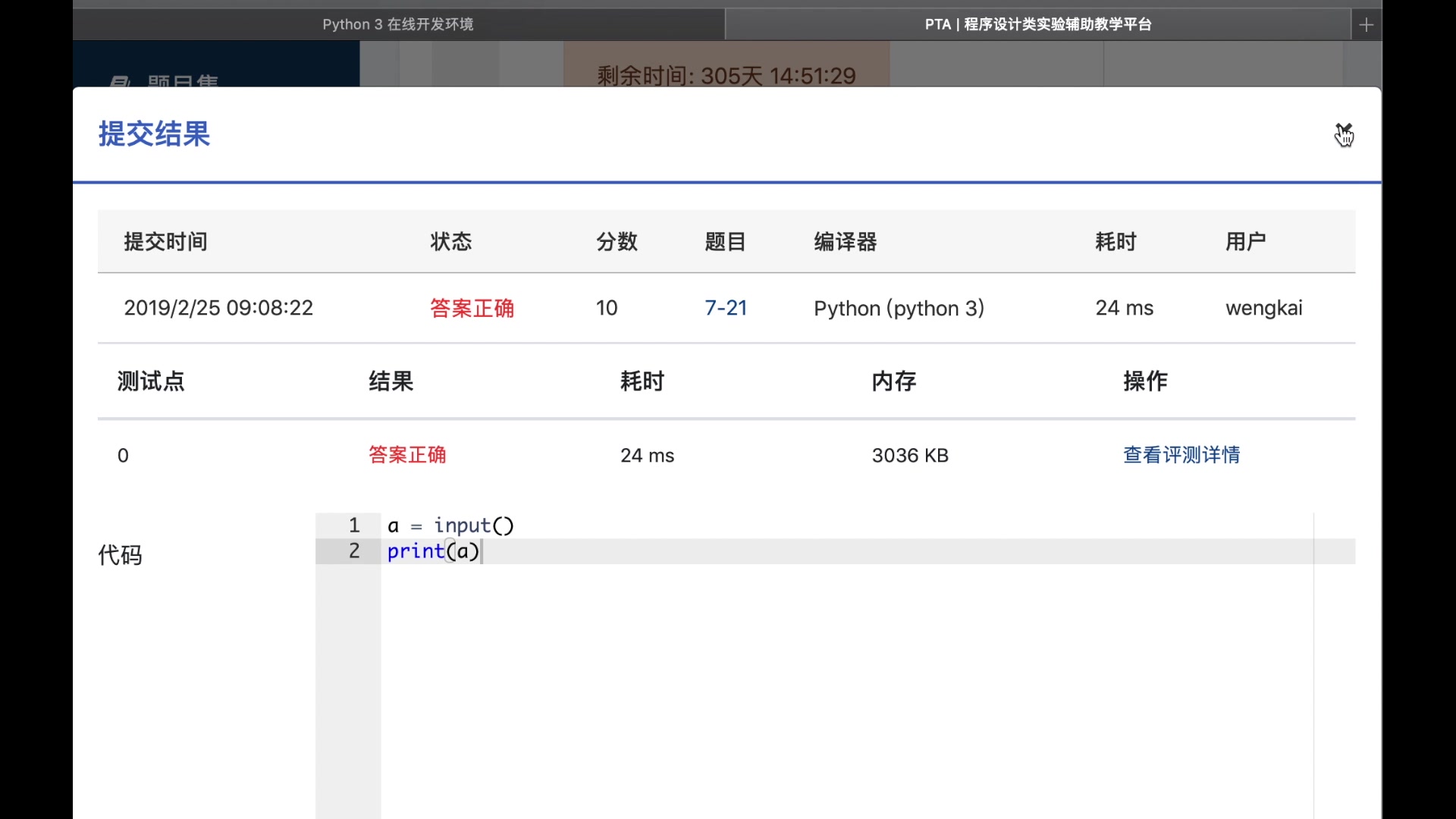Viewport: 1456px width, 819px height.
Task: Open problem 7-21 link
Action: click(x=725, y=308)
